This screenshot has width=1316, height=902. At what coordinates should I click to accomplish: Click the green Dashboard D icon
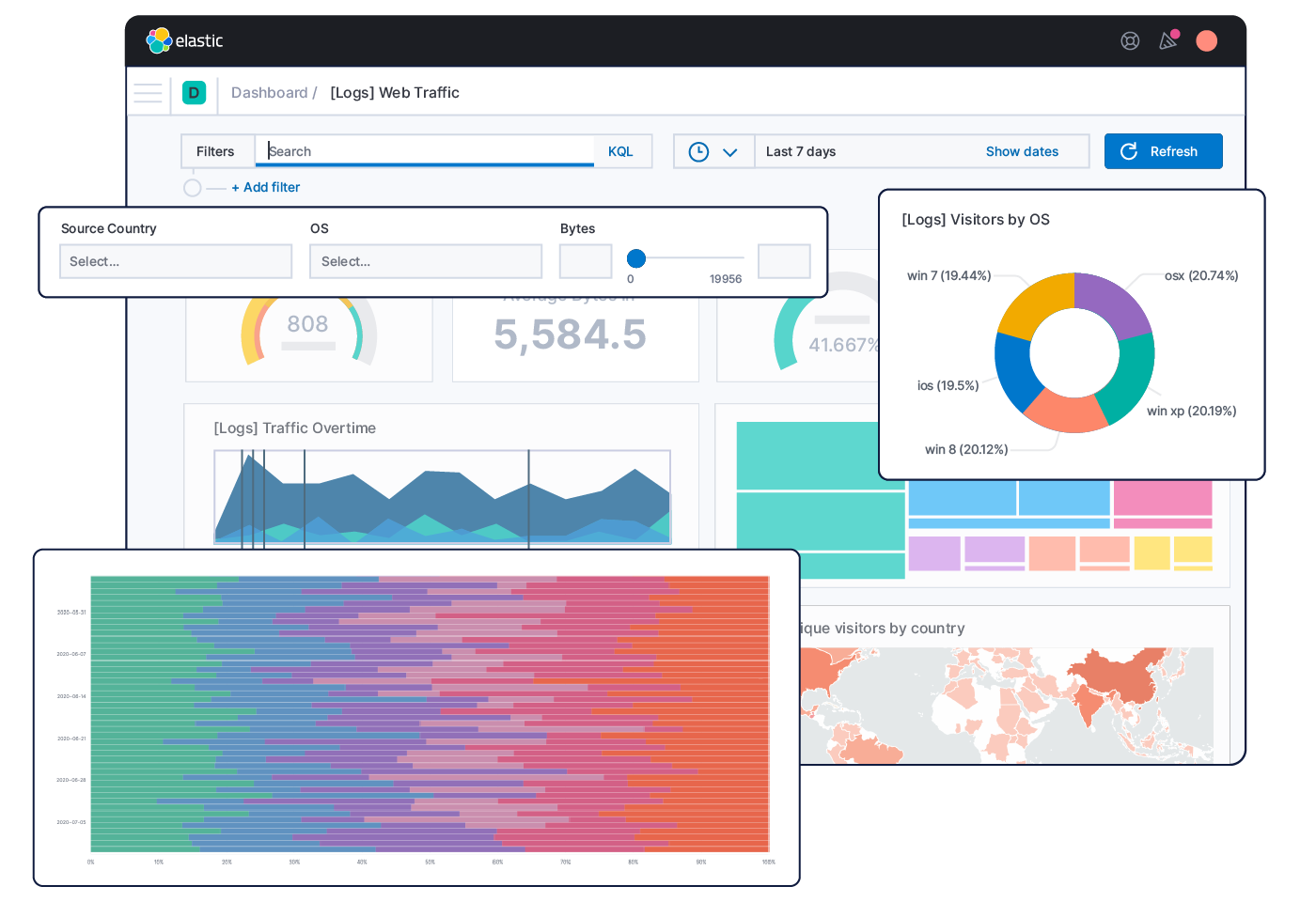coord(194,92)
